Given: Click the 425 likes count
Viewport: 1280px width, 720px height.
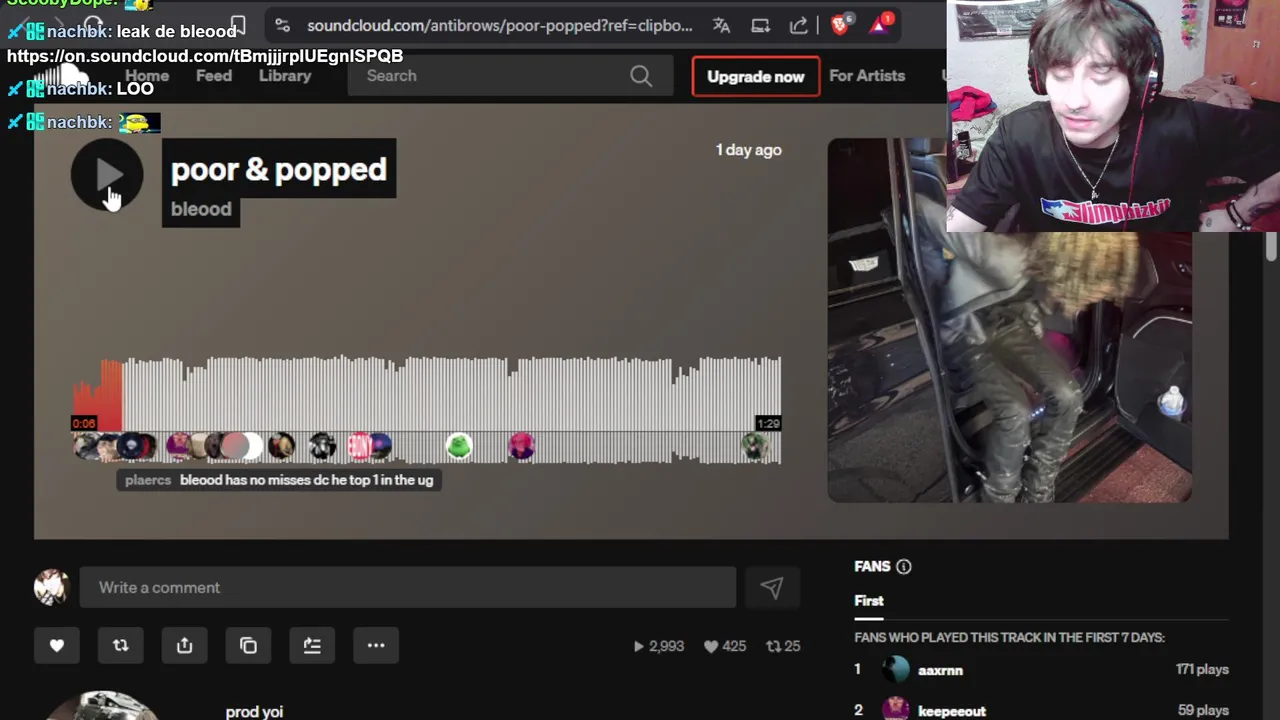Looking at the screenshot, I should [725, 646].
